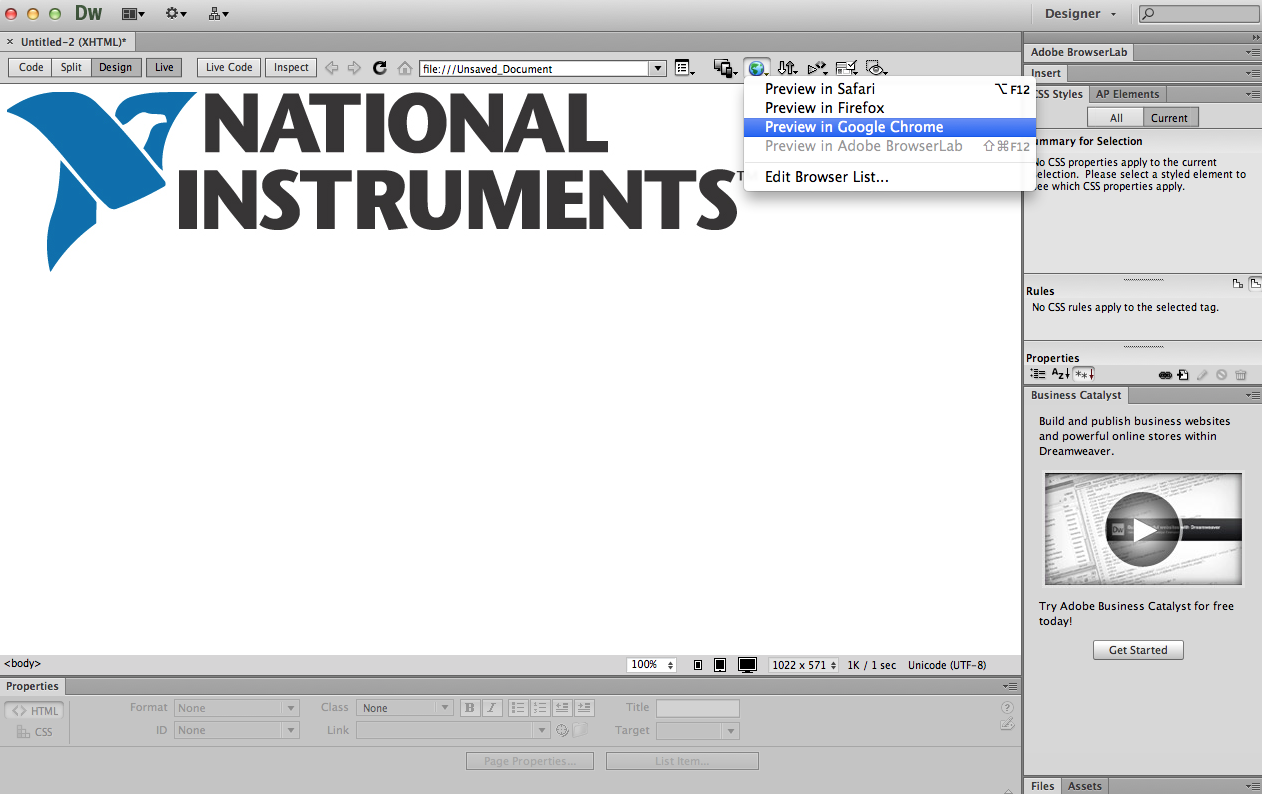Screen dimensions: 1262x794
Task: Open the Visual Aids eye icon
Action: [x=876, y=68]
